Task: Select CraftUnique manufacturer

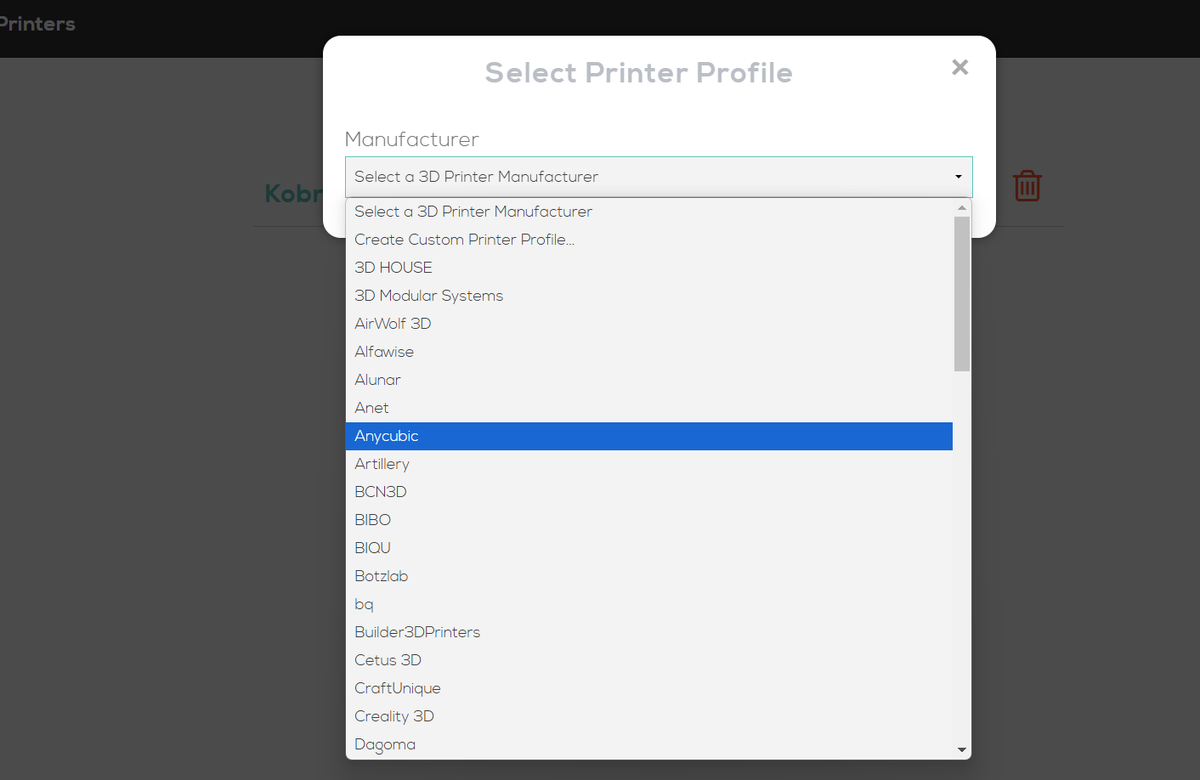Action: click(397, 688)
